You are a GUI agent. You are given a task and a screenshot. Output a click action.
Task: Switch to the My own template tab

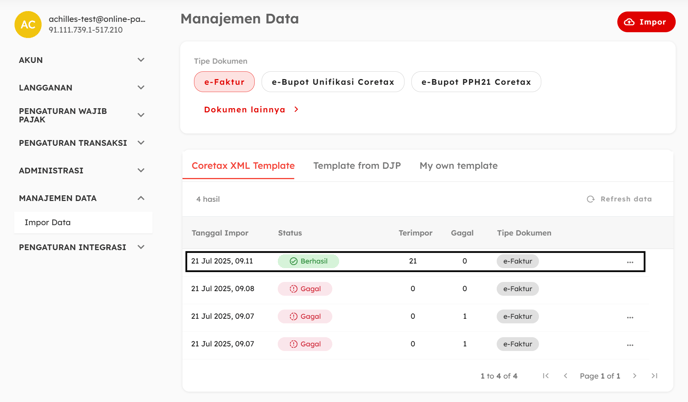[459, 166]
